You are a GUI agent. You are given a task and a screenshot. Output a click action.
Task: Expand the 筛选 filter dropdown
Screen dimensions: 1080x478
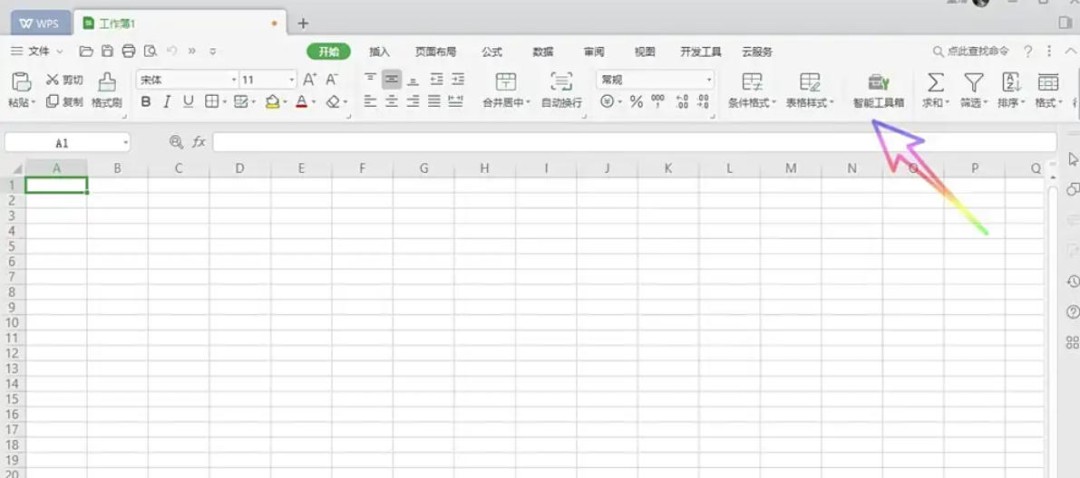985,103
